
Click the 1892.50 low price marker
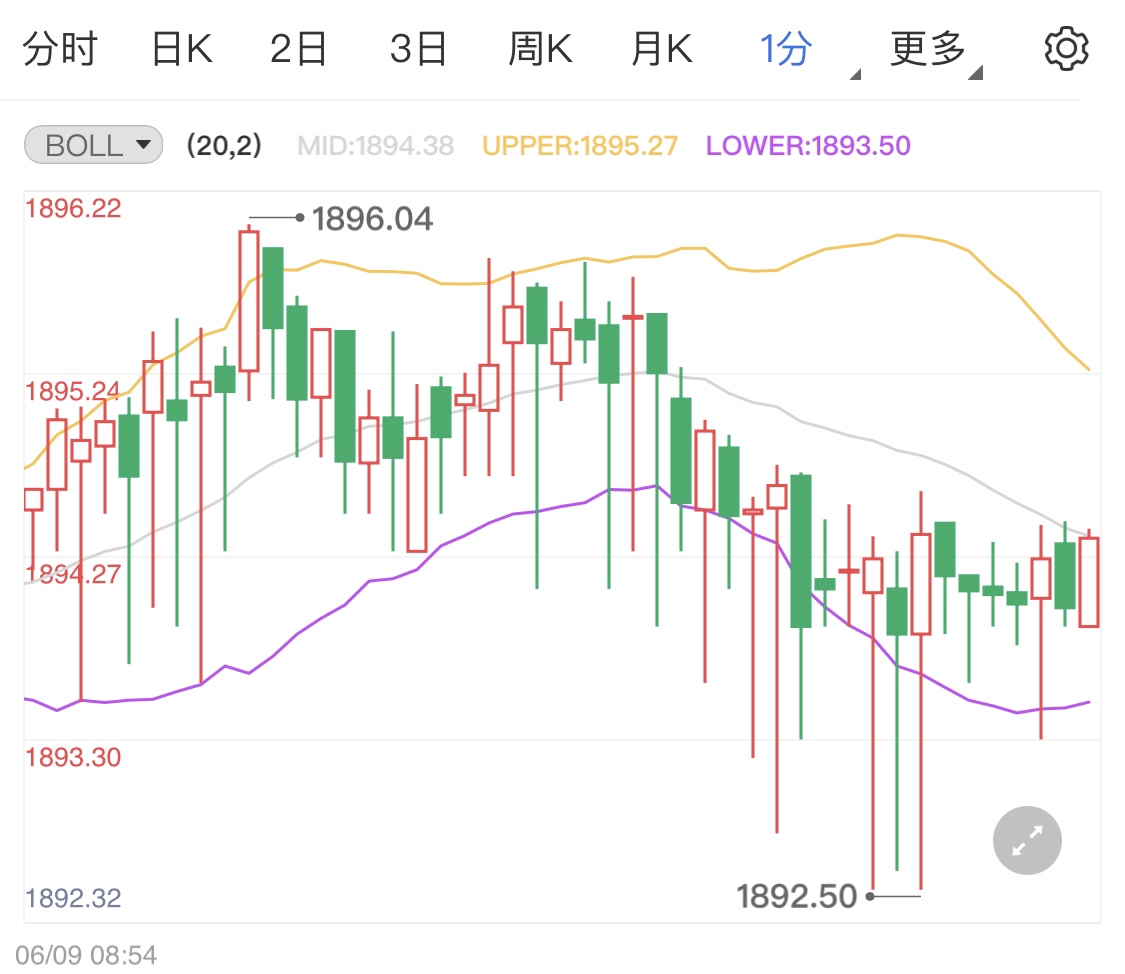tap(796, 897)
